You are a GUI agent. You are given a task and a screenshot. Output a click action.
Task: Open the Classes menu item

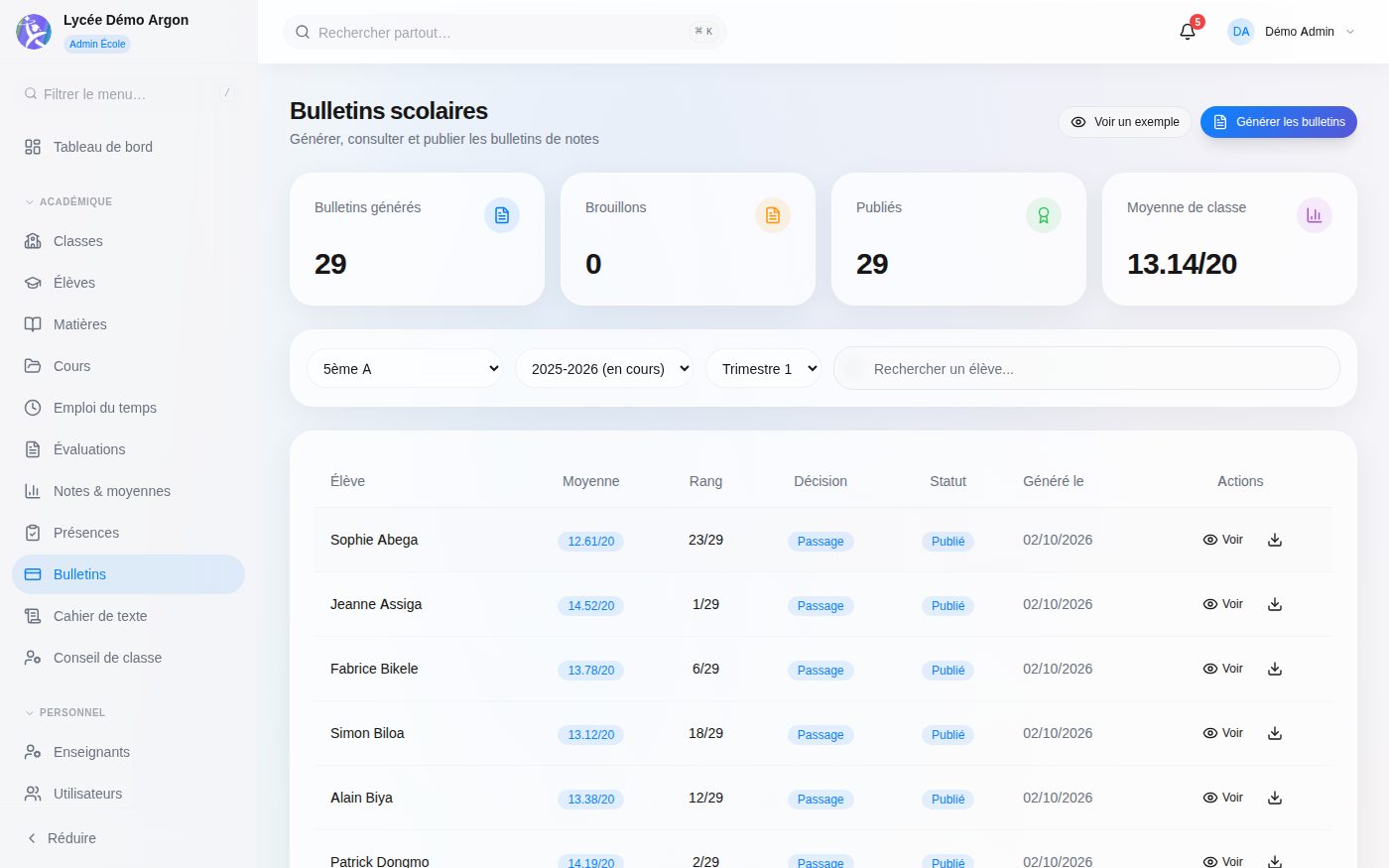tap(128, 241)
